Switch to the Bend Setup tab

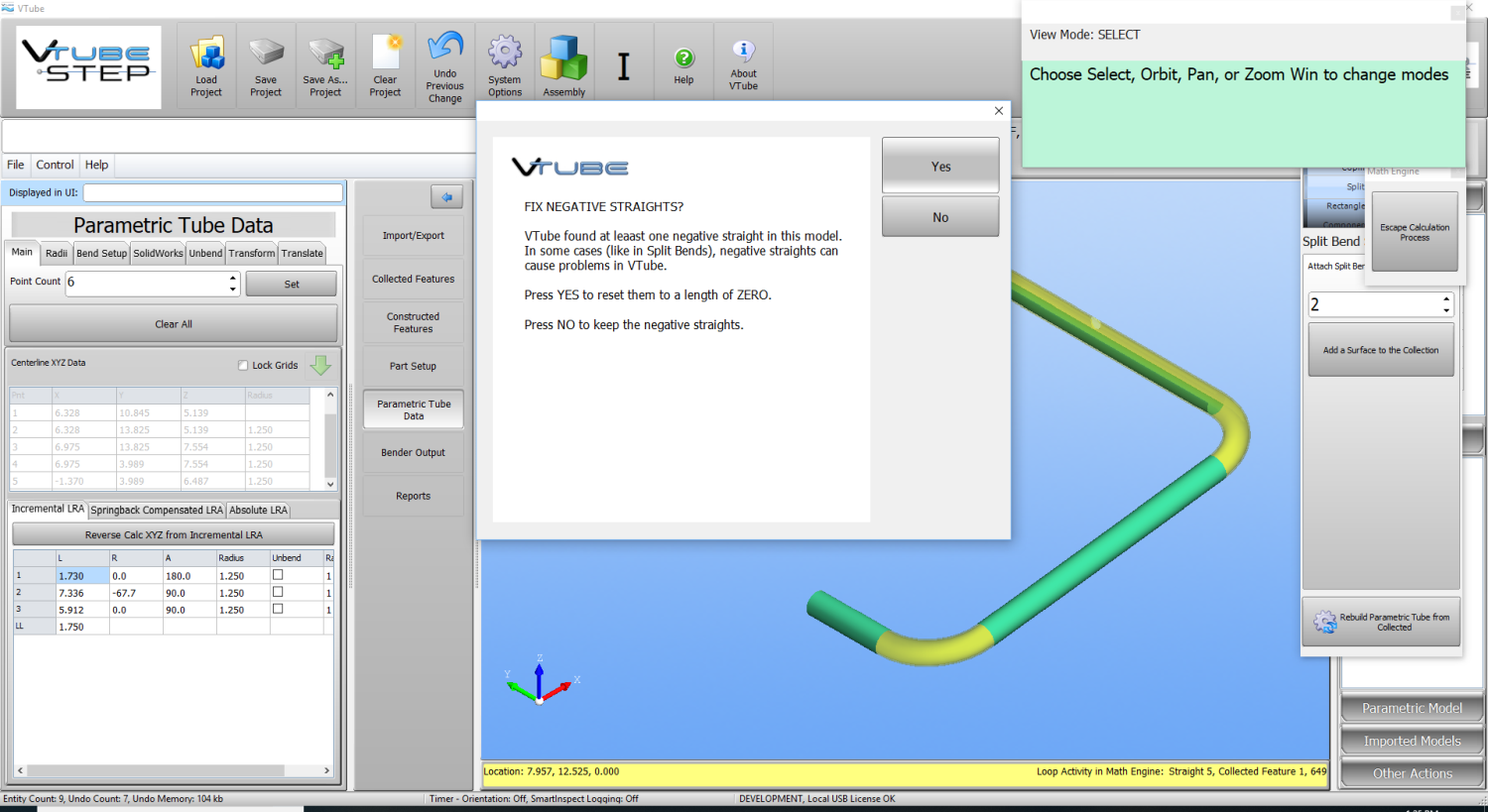pyautogui.click(x=101, y=253)
